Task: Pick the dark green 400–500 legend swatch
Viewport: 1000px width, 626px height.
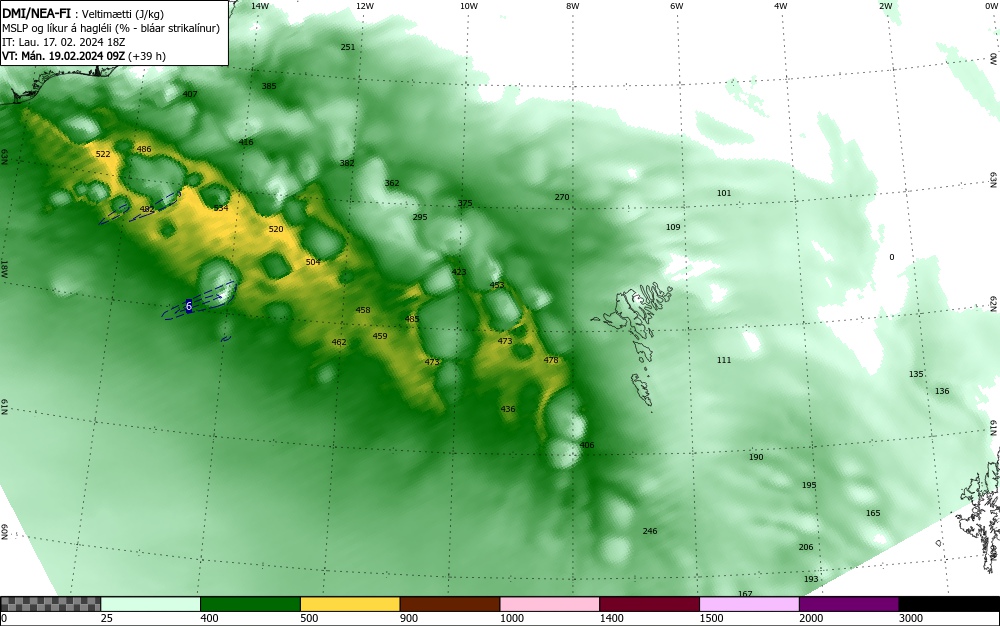Action: pos(250,604)
